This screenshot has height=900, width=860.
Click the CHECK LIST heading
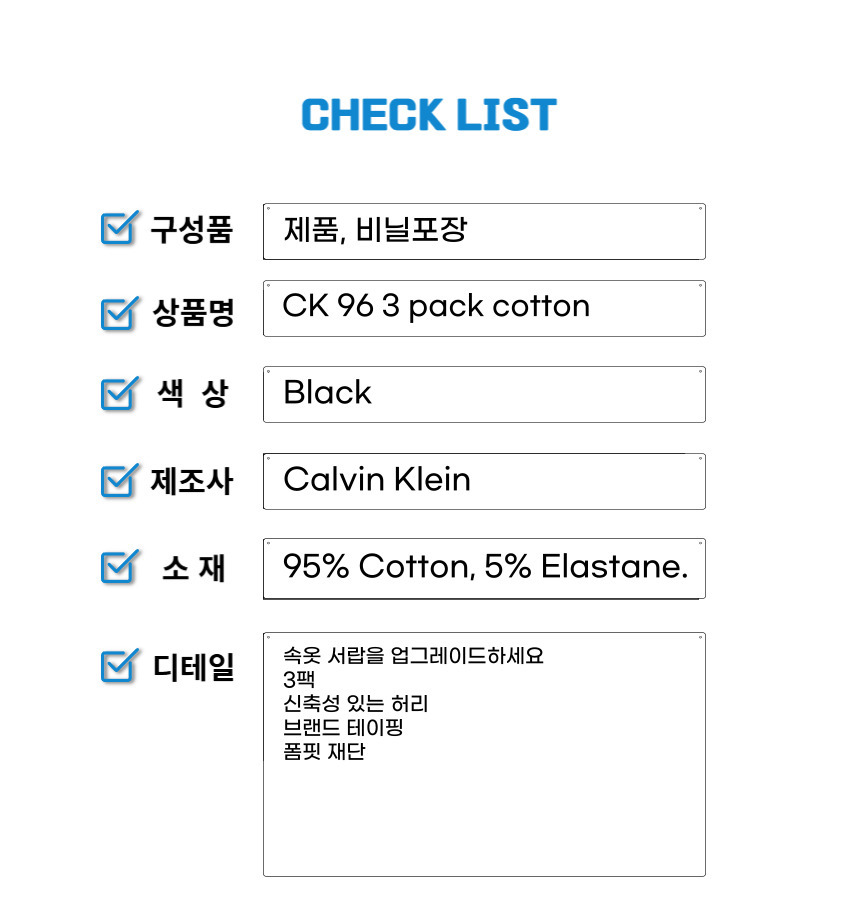tap(429, 116)
